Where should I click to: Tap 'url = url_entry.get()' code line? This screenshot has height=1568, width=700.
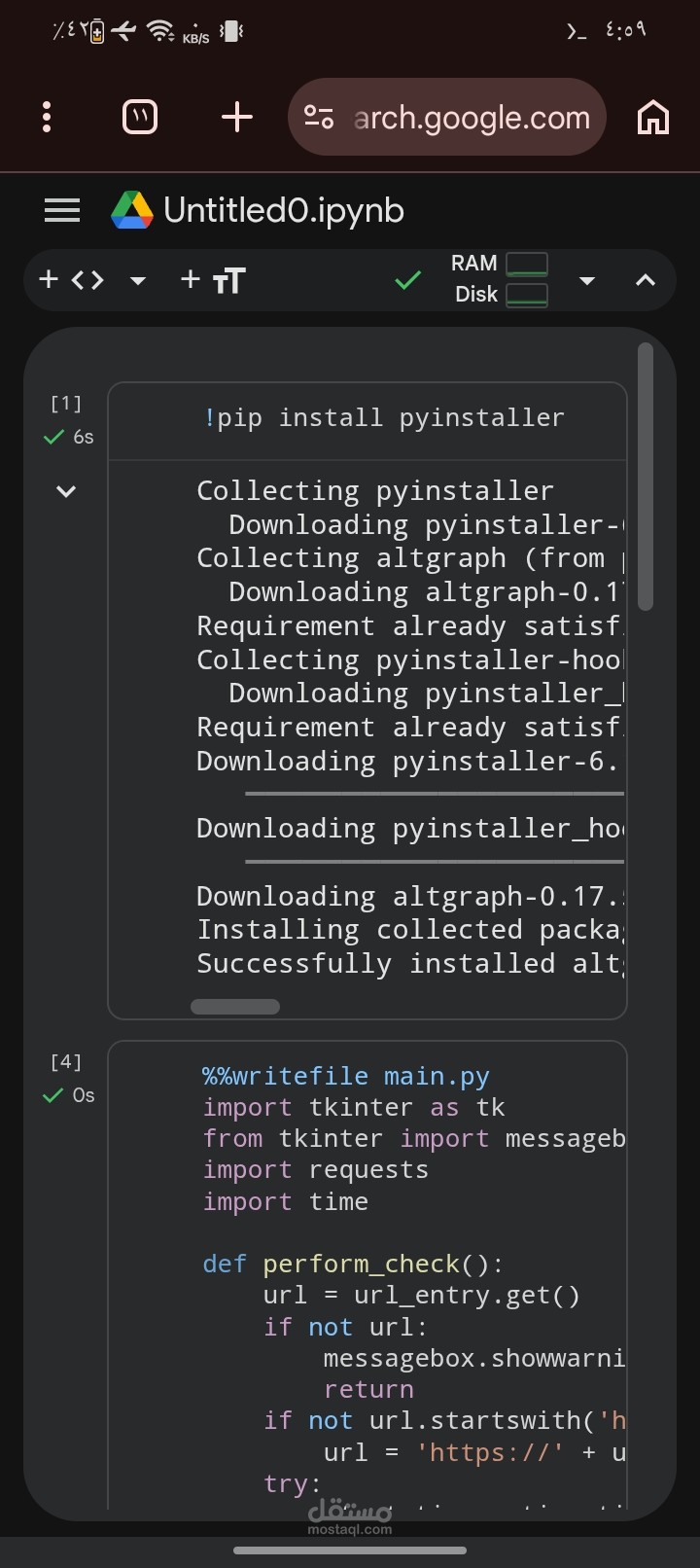[422, 1296]
